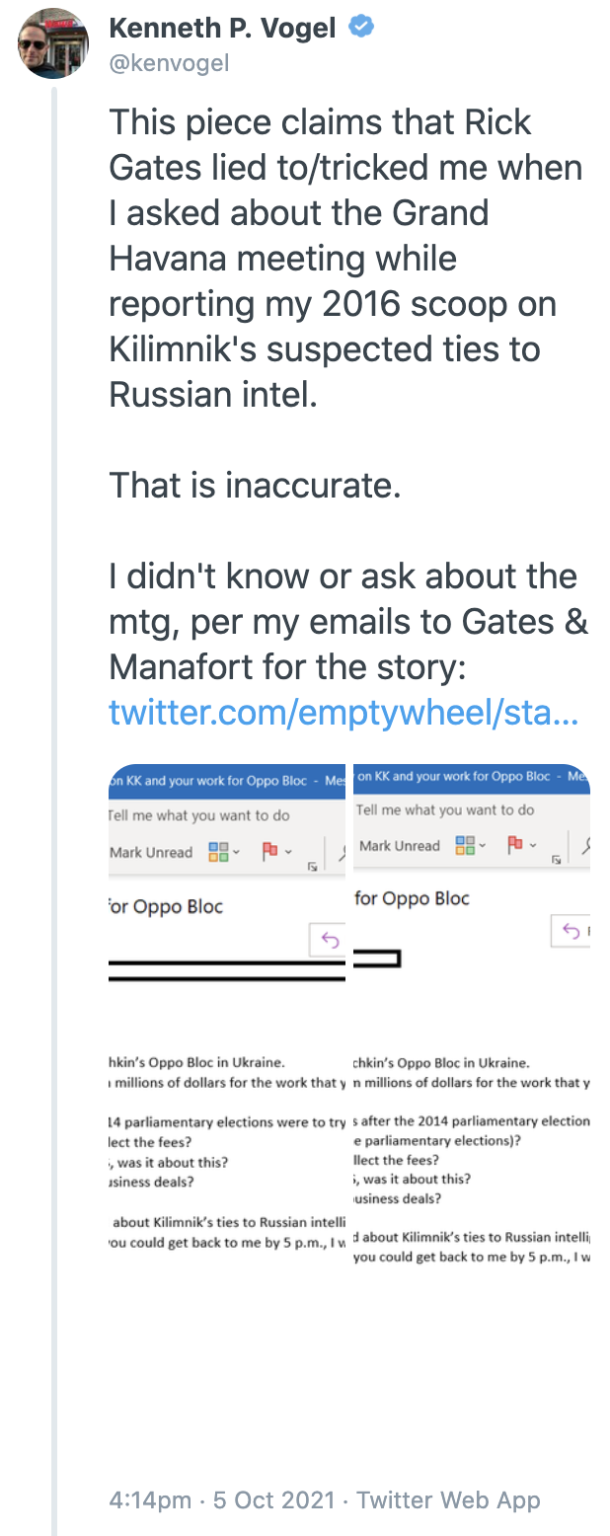The width and height of the screenshot is (610, 1536).
Task: Open the @kenvogel handle
Action: click(x=169, y=63)
